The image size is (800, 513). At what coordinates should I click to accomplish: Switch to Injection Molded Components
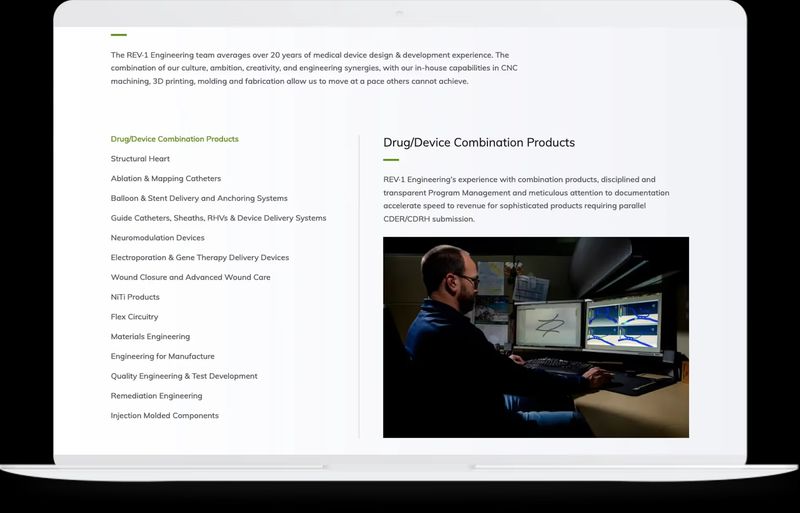pyautogui.click(x=164, y=416)
